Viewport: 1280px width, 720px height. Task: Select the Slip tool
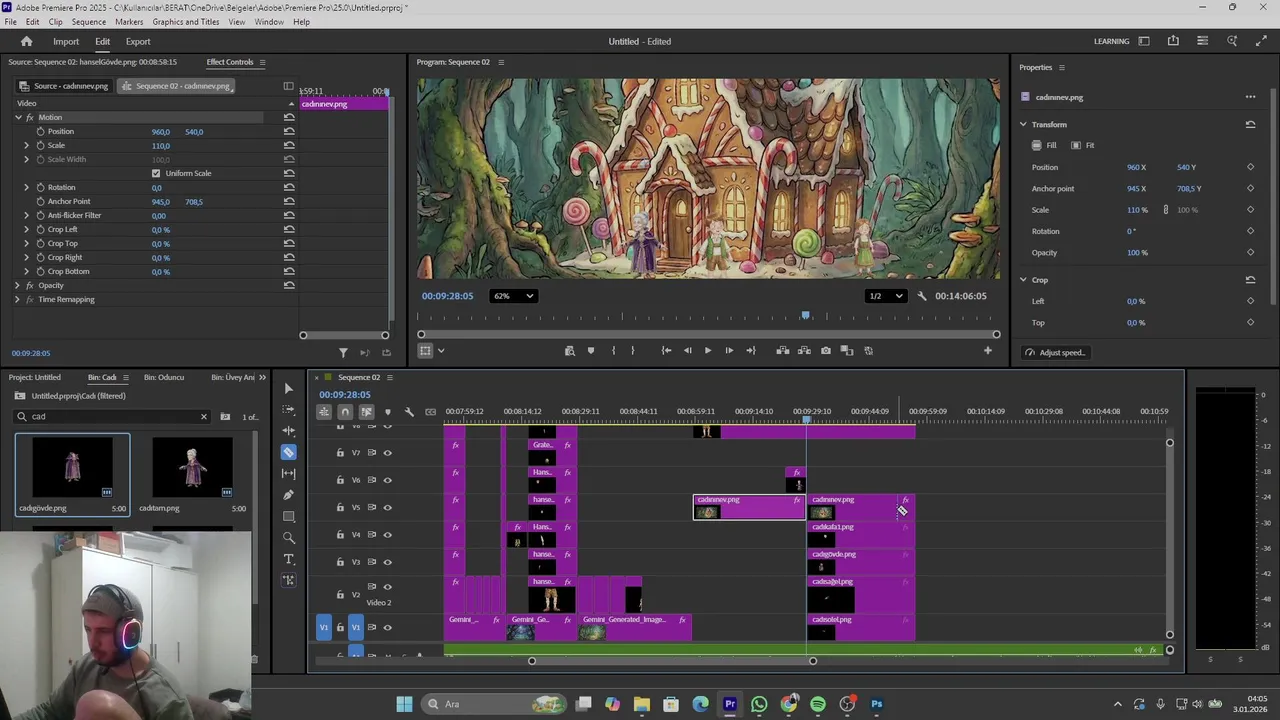point(289,473)
